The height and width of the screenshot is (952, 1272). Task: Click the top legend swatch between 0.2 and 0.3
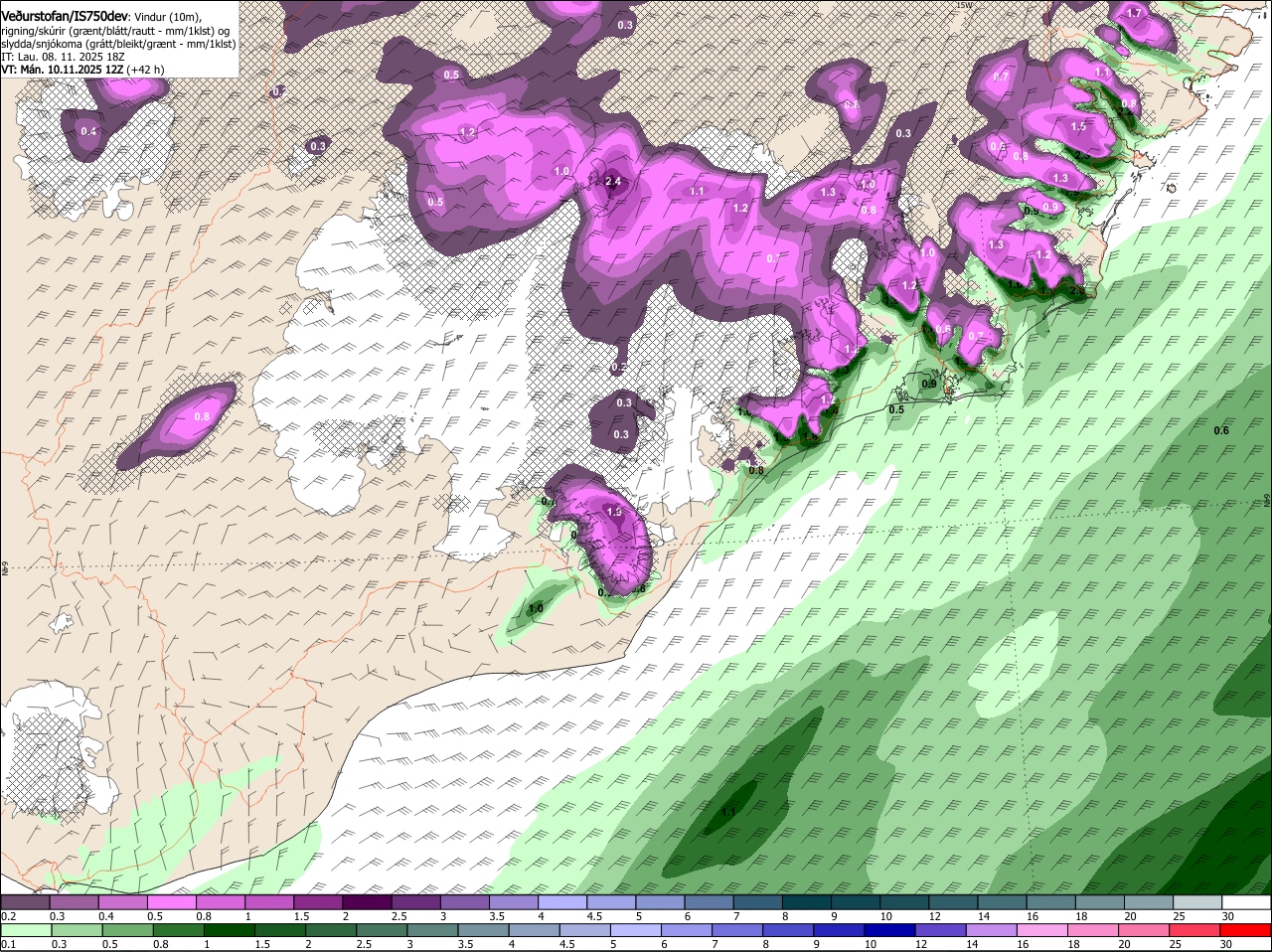(25, 902)
